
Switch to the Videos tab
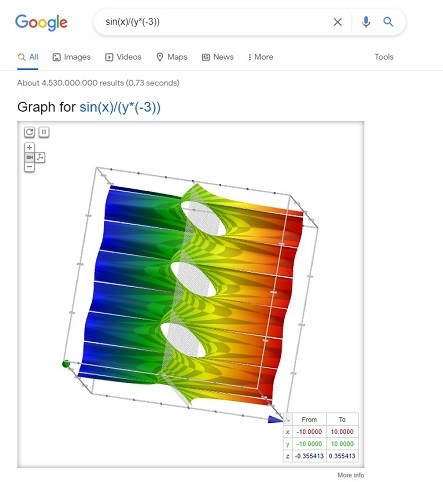[123, 57]
